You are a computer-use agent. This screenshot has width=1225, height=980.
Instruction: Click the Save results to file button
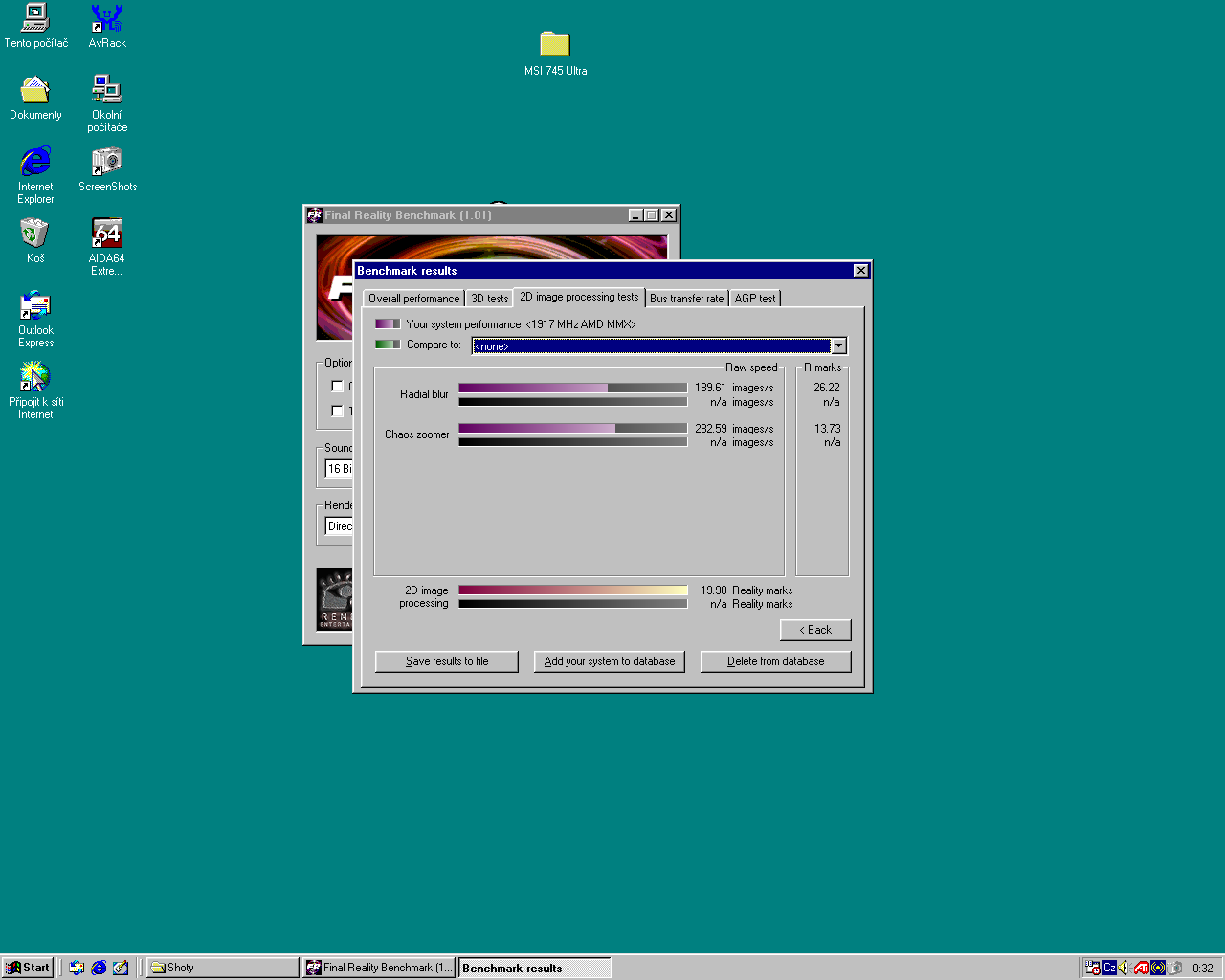[x=446, y=661]
